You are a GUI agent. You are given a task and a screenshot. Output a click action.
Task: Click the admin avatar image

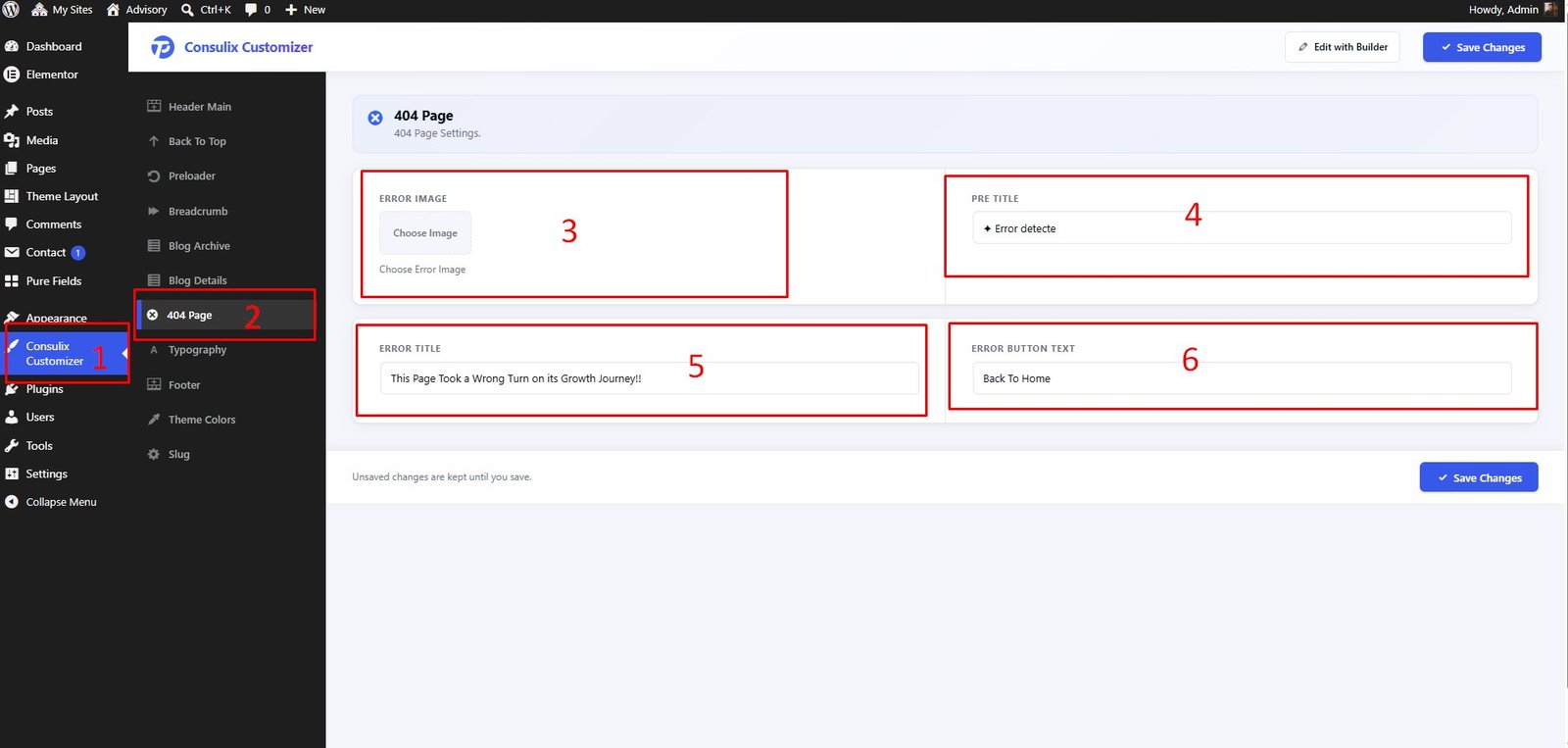1550,9
